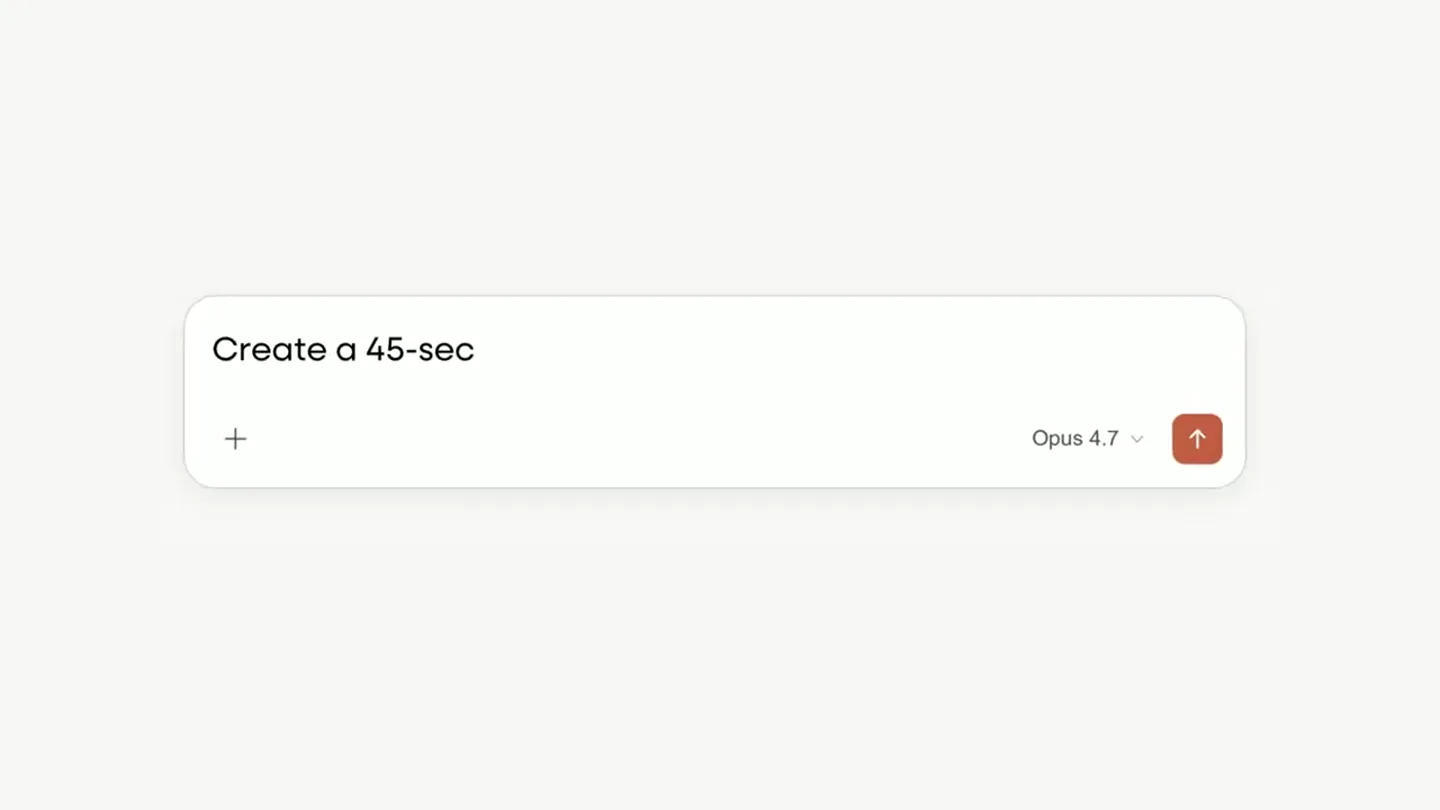Send the prompt with the orange arrow button

click(1197, 439)
